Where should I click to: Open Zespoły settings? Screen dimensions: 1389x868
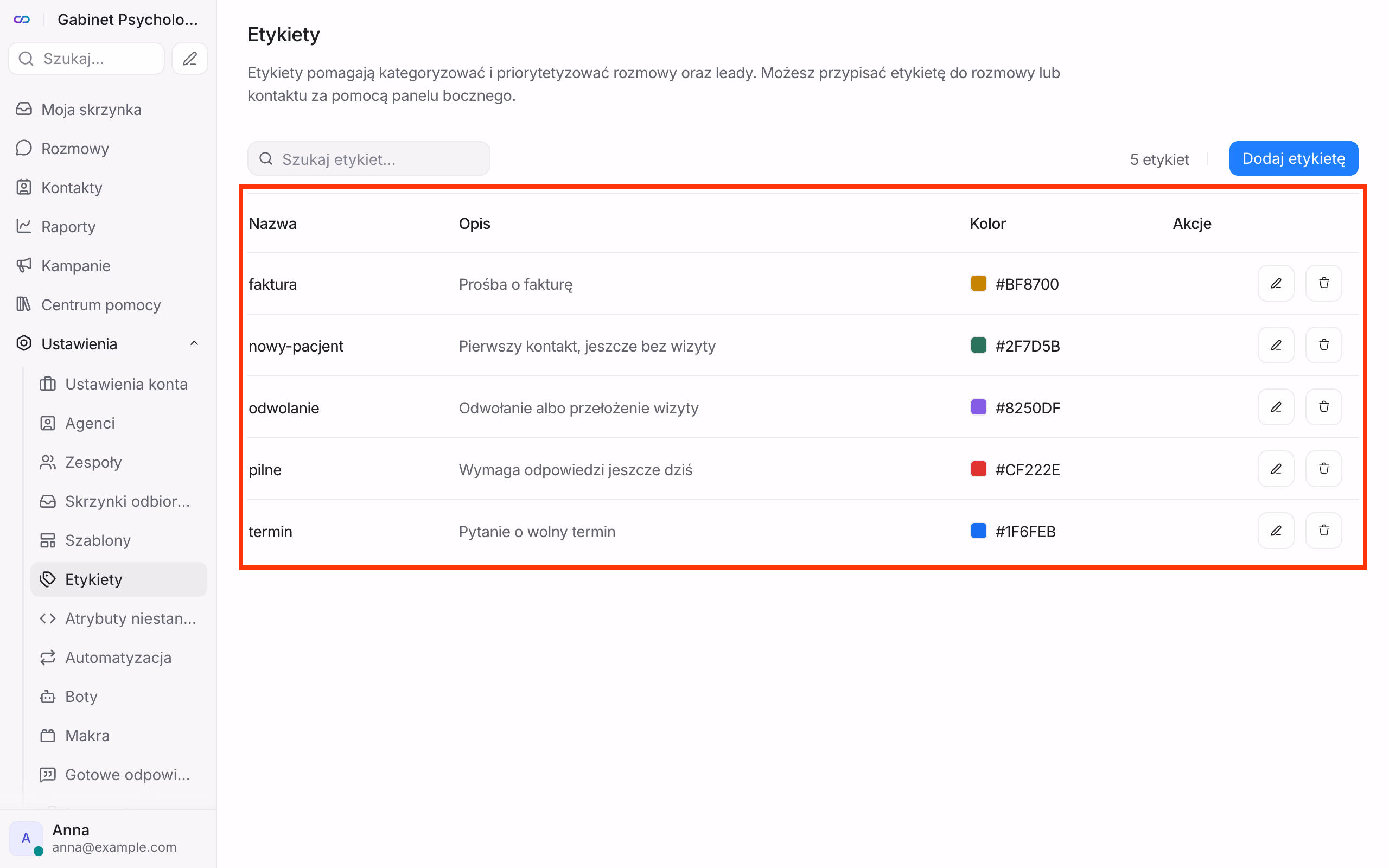(119, 462)
